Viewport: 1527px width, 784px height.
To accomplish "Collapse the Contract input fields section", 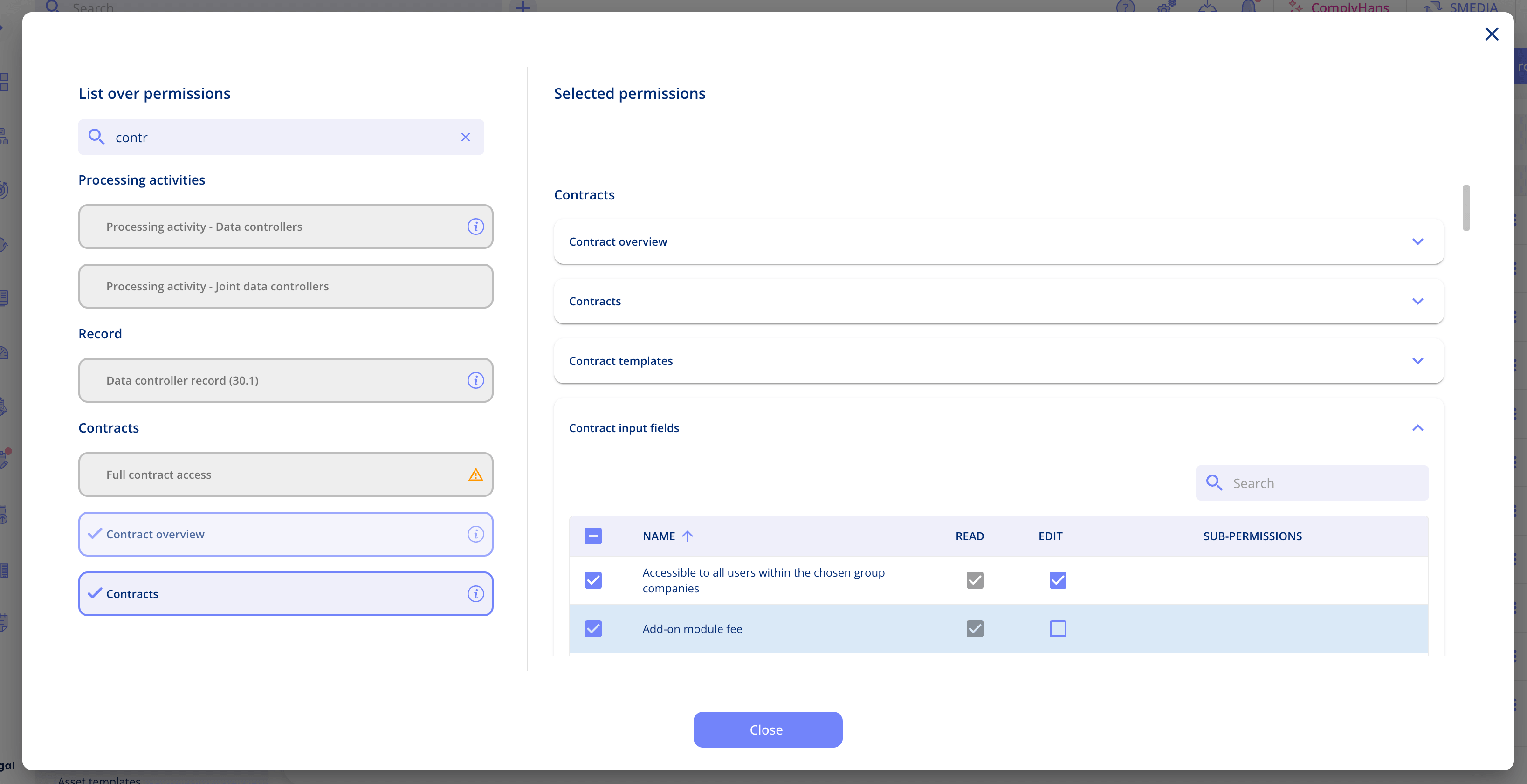I will [x=1417, y=427].
